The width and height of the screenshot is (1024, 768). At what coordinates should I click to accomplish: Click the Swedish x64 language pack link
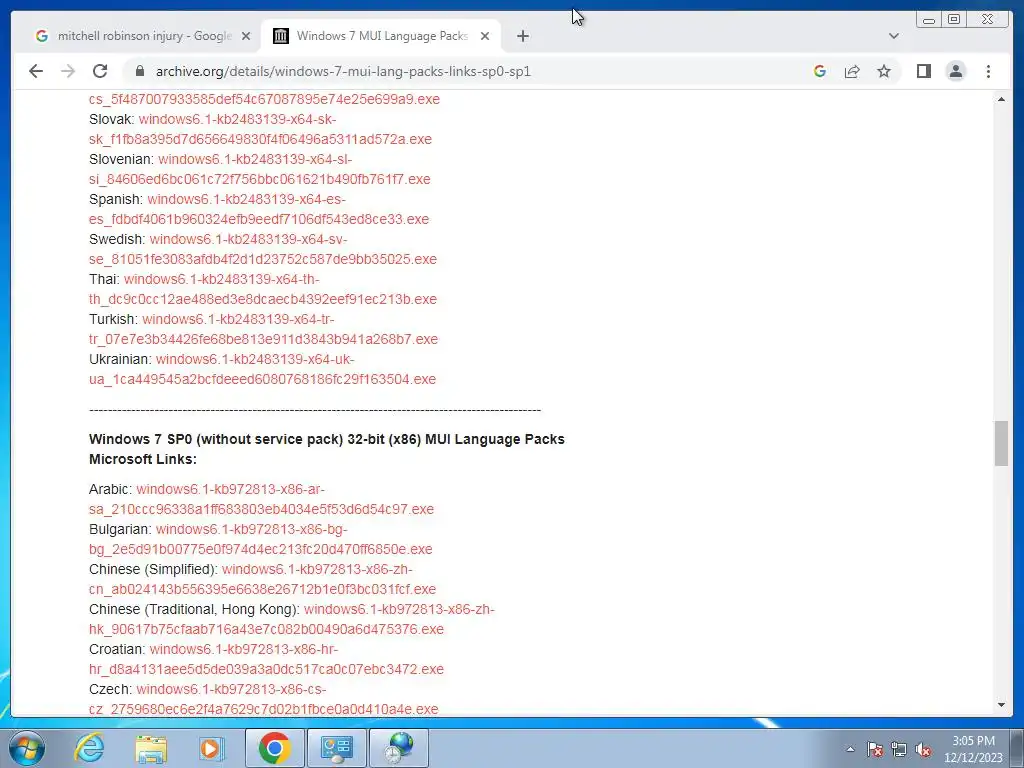(263, 249)
